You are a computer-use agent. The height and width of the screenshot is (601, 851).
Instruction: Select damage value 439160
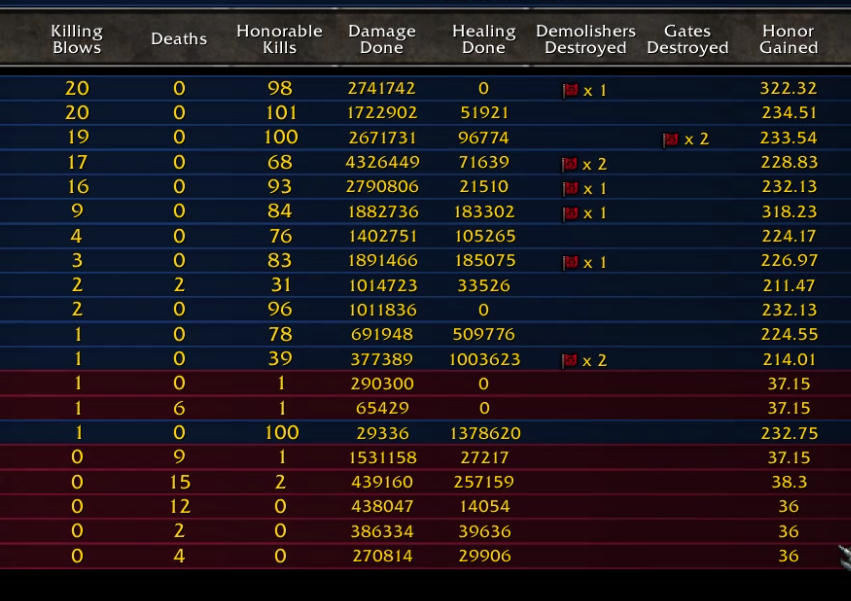point(382,482)
